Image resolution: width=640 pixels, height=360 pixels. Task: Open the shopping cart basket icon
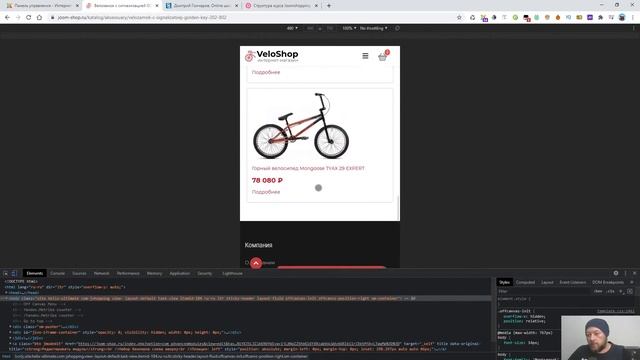coord(382,57)
